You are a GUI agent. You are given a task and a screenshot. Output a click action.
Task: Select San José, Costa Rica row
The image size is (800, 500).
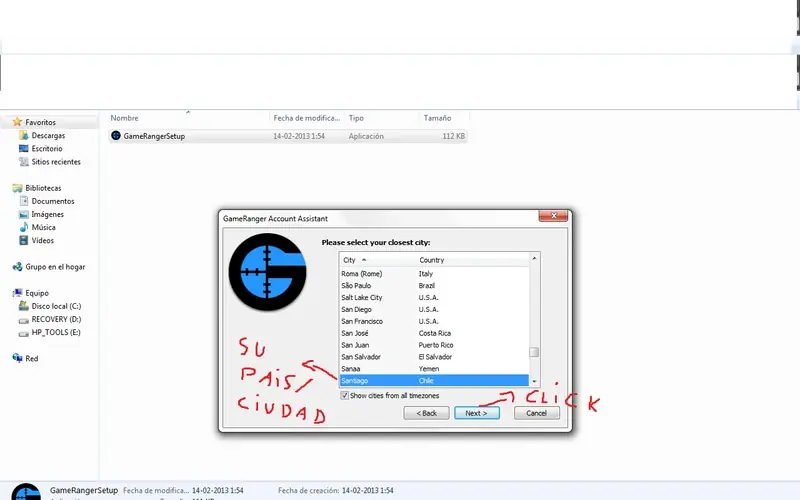tap(434, 333)
